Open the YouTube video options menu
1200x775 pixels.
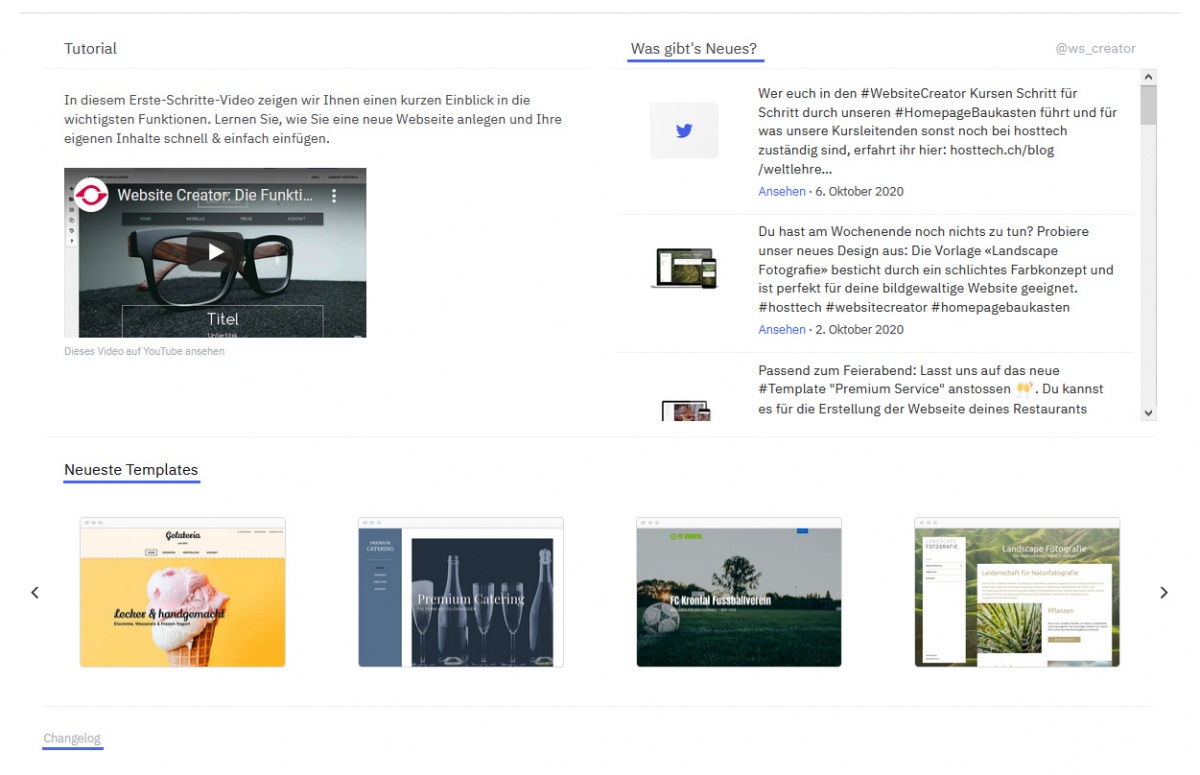(335, 196)
